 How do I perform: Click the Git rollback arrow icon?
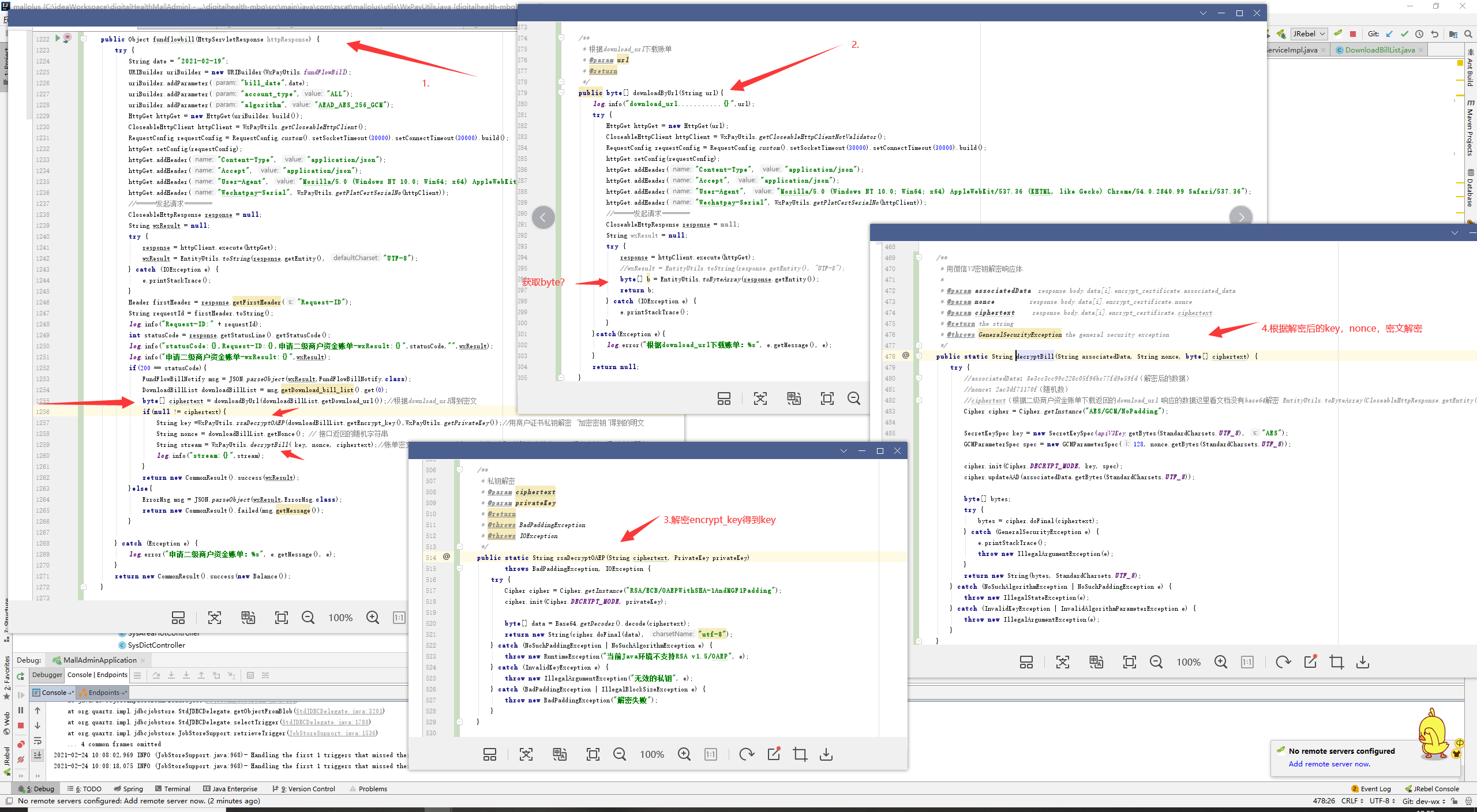click(1435, 34)
